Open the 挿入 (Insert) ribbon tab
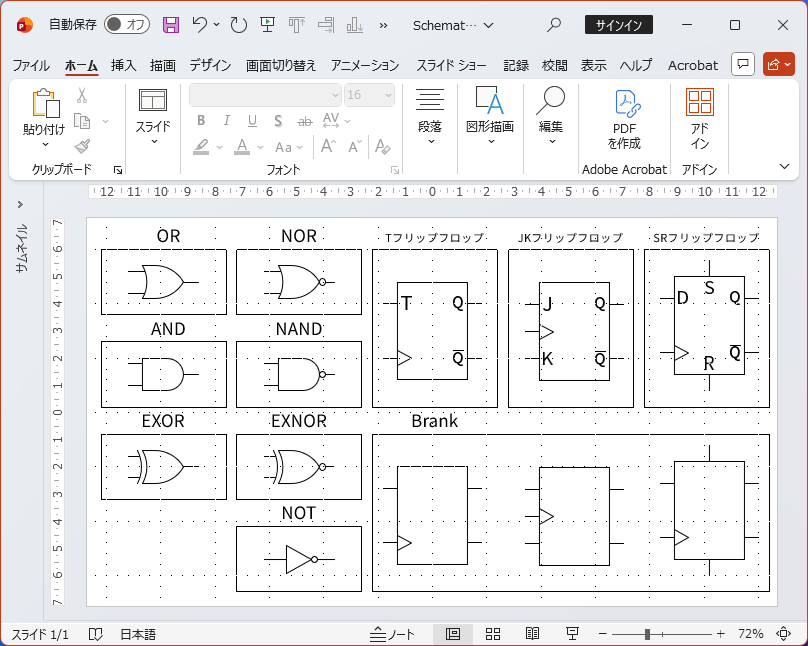The image size is (808, 646). click(x=124, y=65)
